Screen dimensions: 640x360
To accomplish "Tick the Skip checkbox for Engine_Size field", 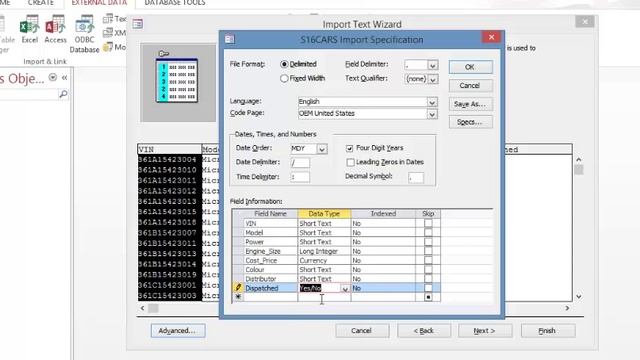I will pos(428,251).
